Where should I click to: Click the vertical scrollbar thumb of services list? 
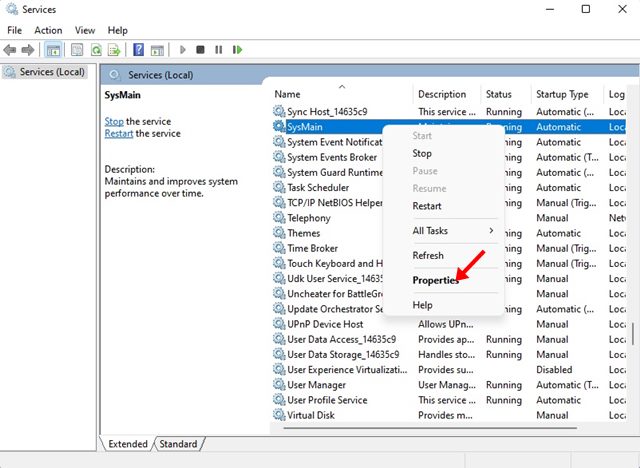633,334
